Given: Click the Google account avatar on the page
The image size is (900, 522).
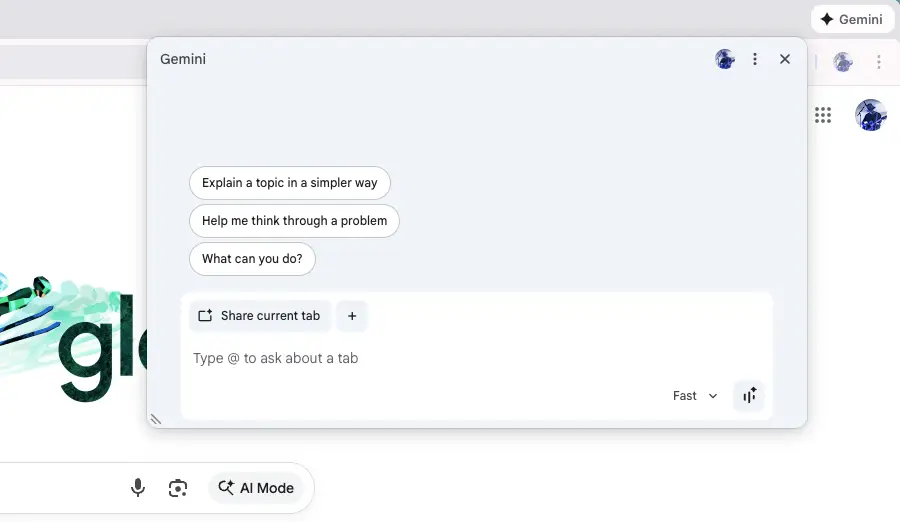Looking at the screenshot, I should coord(870,115).
